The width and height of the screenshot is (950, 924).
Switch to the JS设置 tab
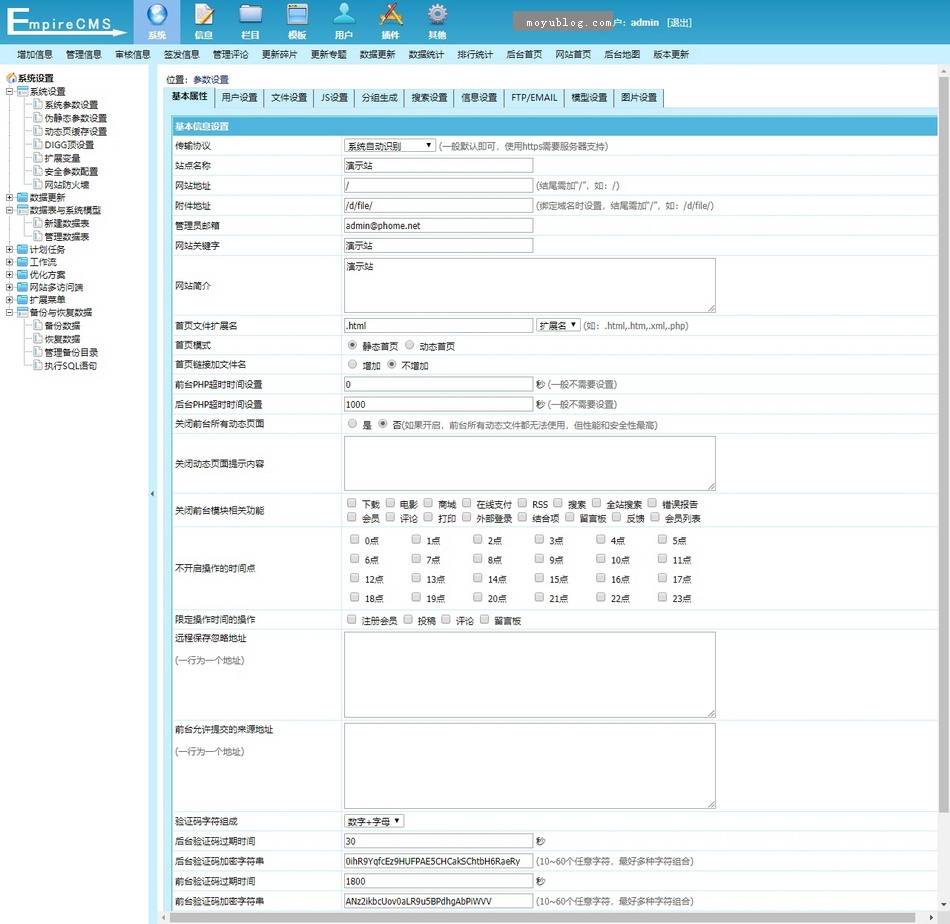(x=334, y=98)
